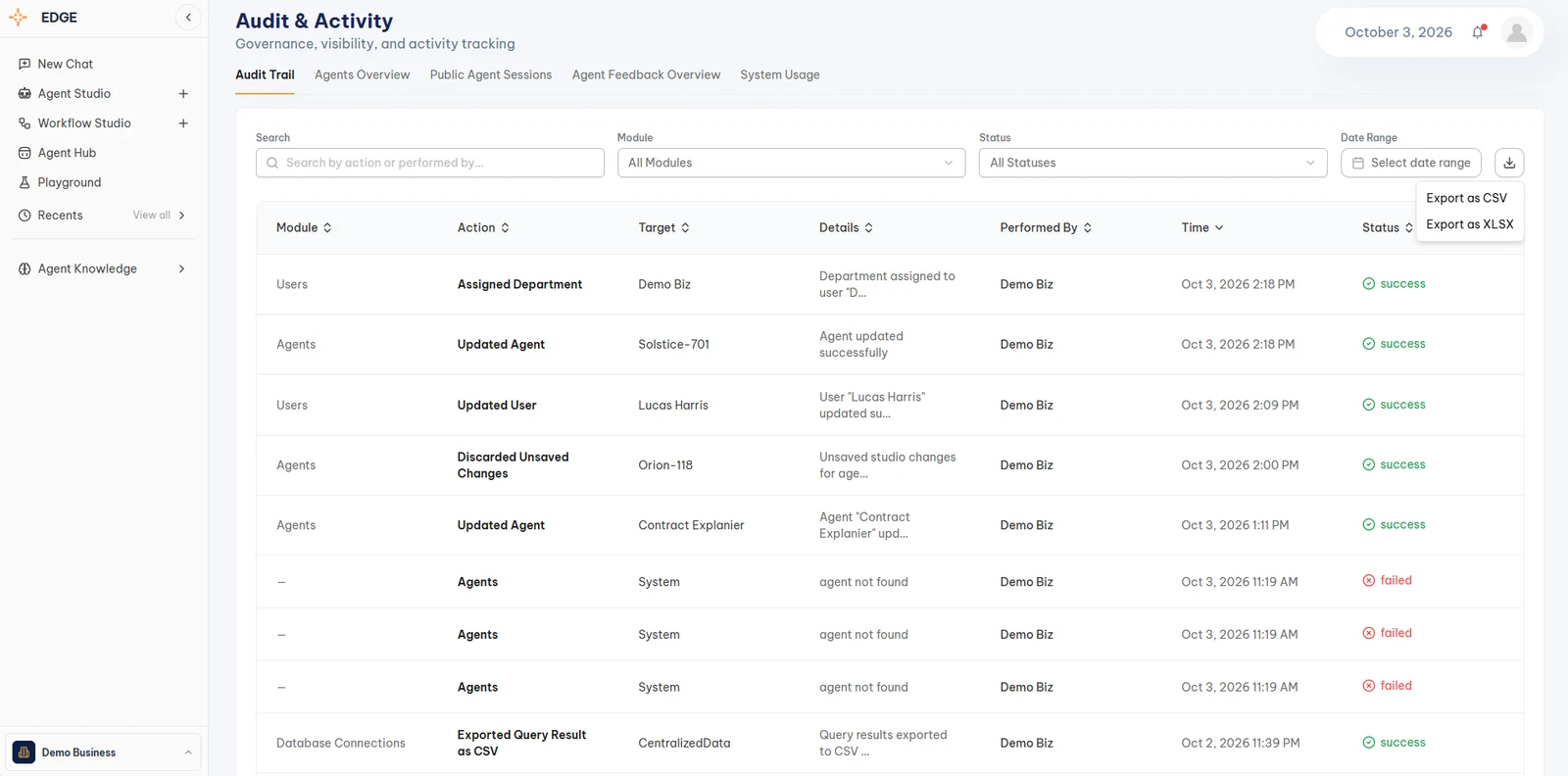1568x776 pixels.
Task: Click the Contract Explainer target cell
Action: pos(691,526)
